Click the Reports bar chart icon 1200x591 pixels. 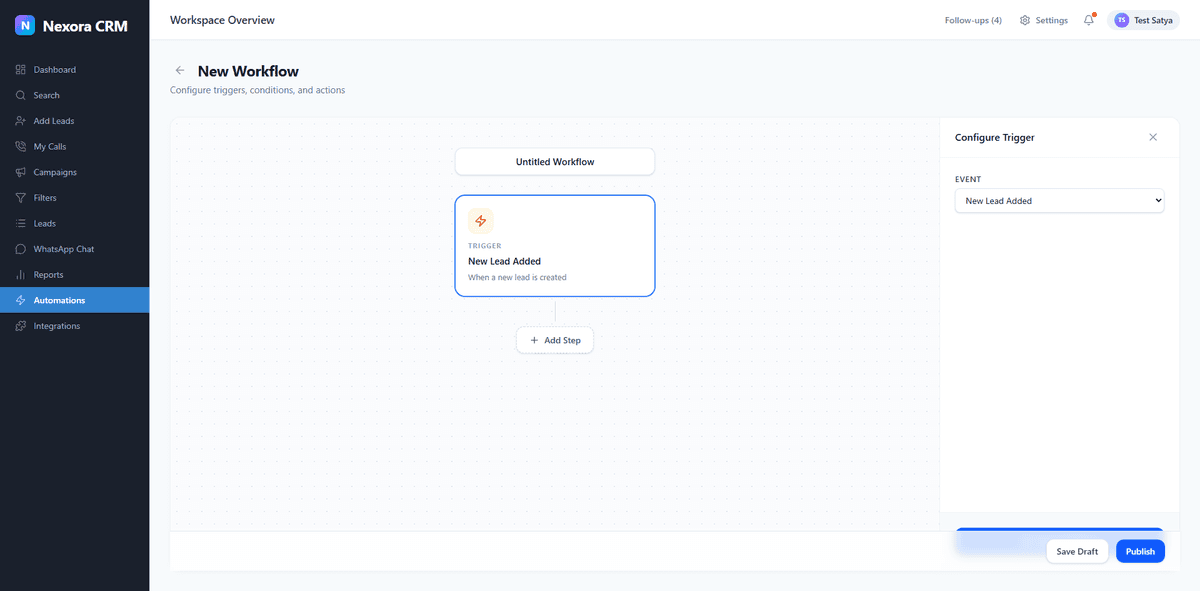pos(21,275)
